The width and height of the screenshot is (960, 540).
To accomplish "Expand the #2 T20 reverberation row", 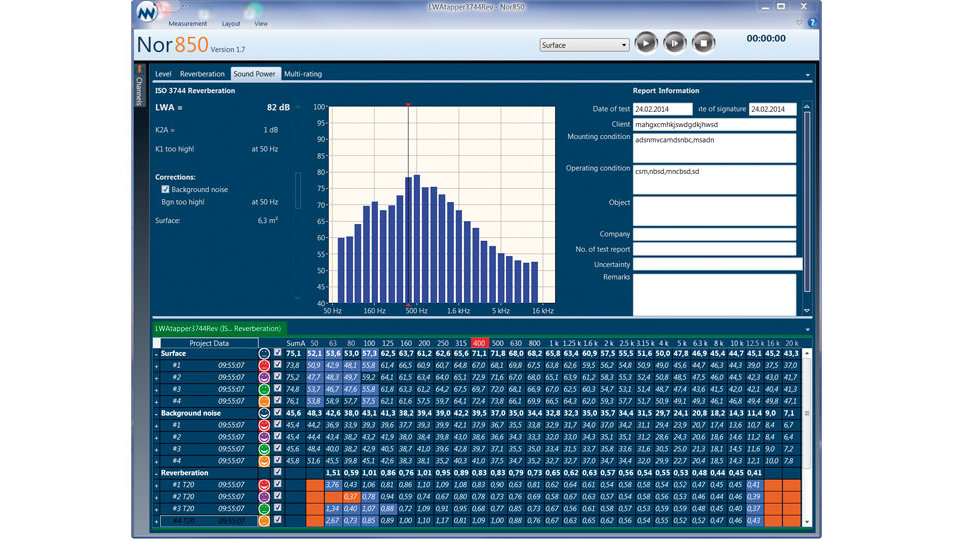I will pyautogui.click(x=156, y=497).
